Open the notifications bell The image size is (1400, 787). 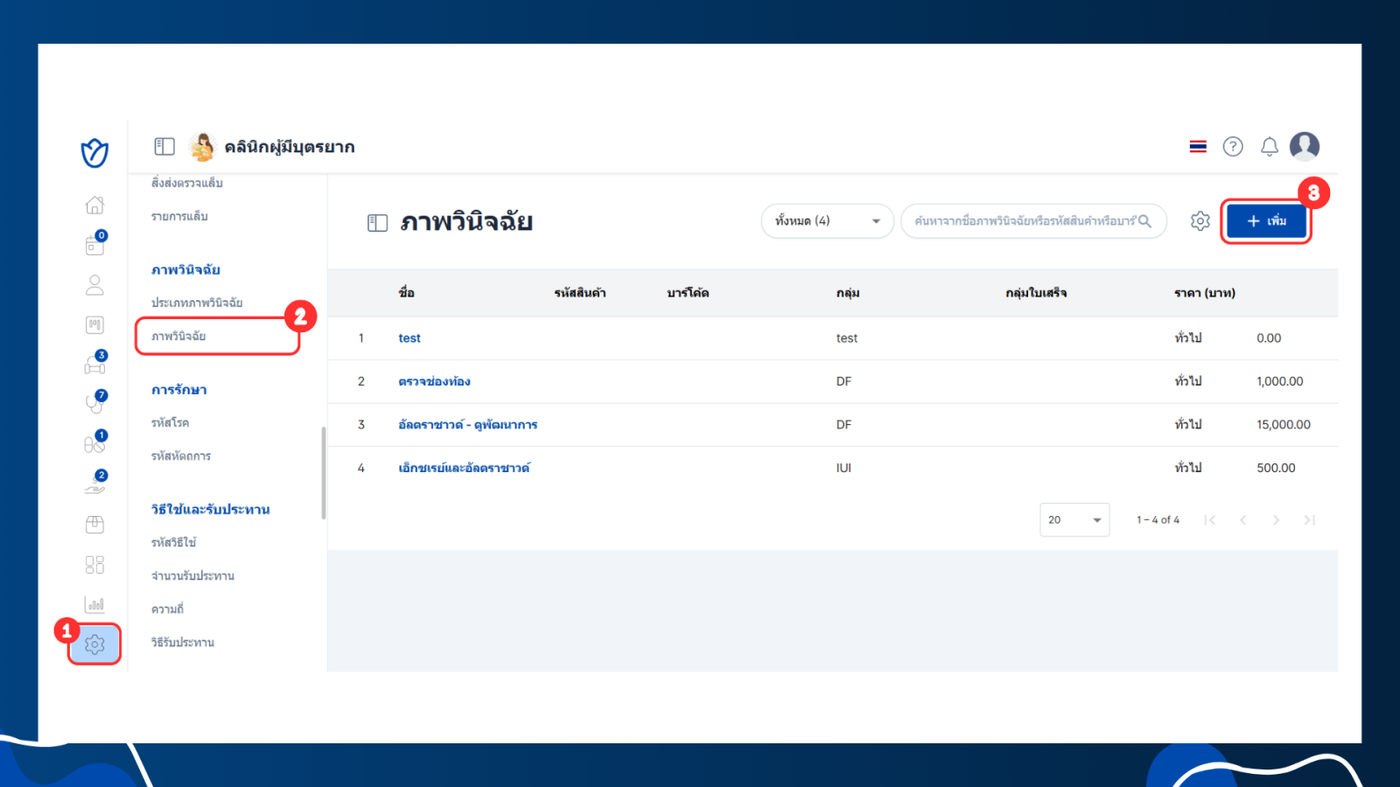(x=1269, y=147)
